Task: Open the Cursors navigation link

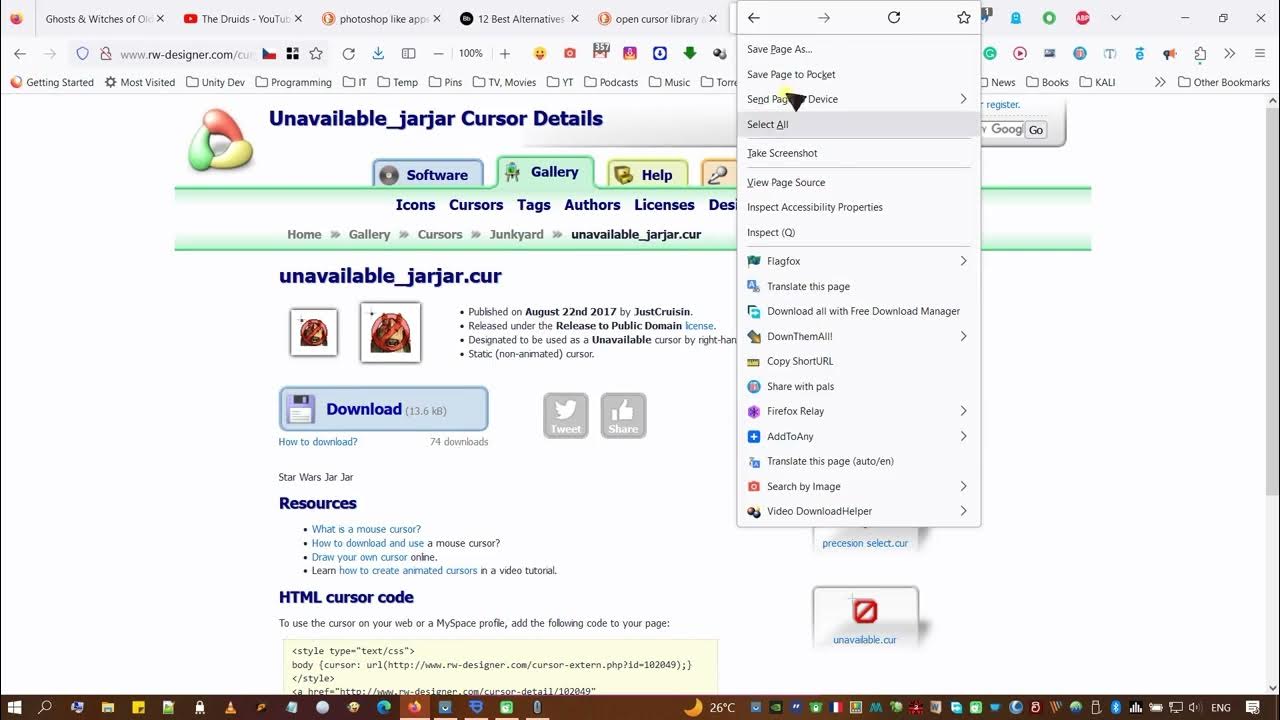Action: click(476, 204)
